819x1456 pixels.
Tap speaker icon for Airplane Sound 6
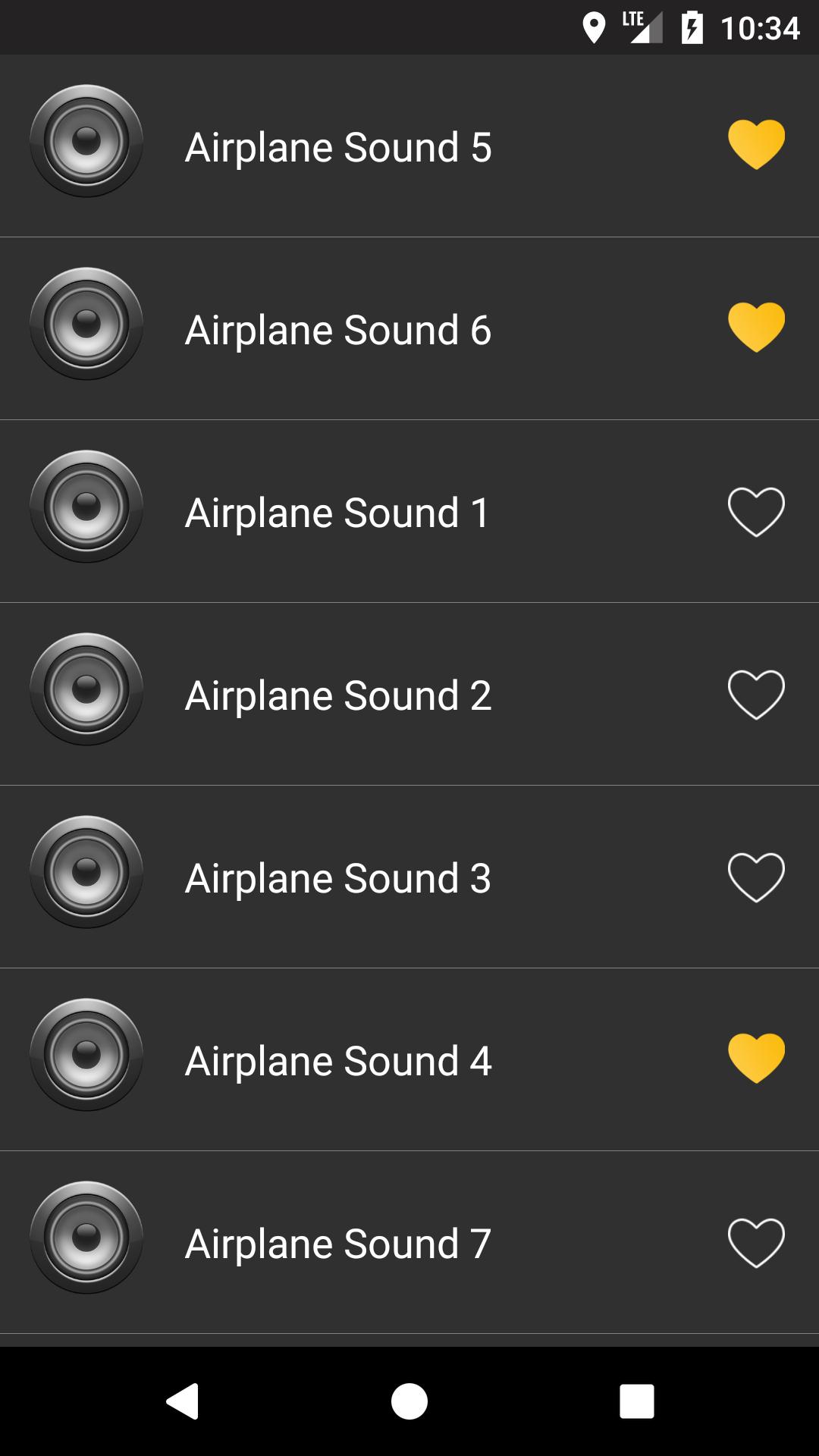click(x=86, y=324)
